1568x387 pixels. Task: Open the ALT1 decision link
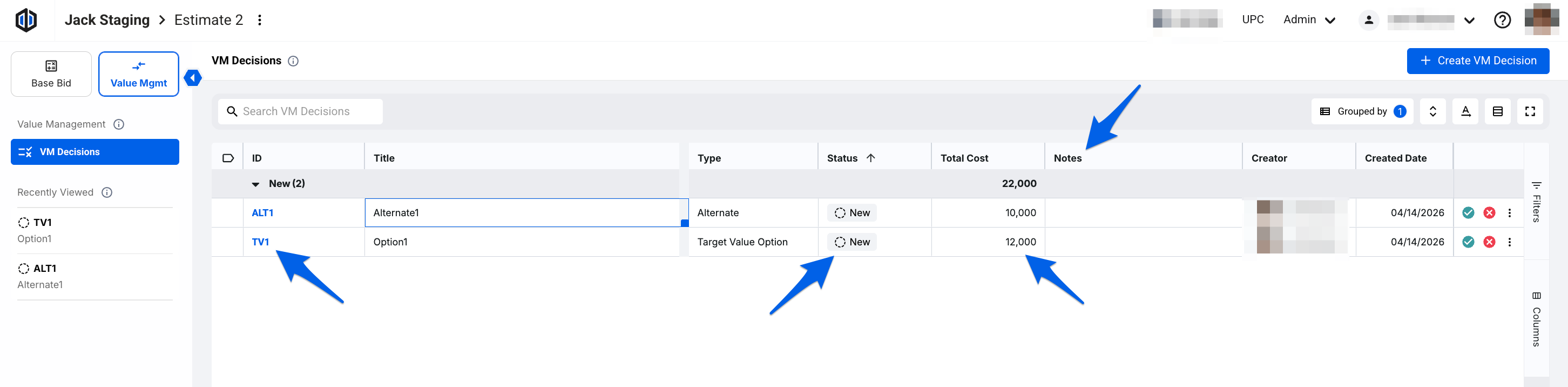(x=262, y=213)
